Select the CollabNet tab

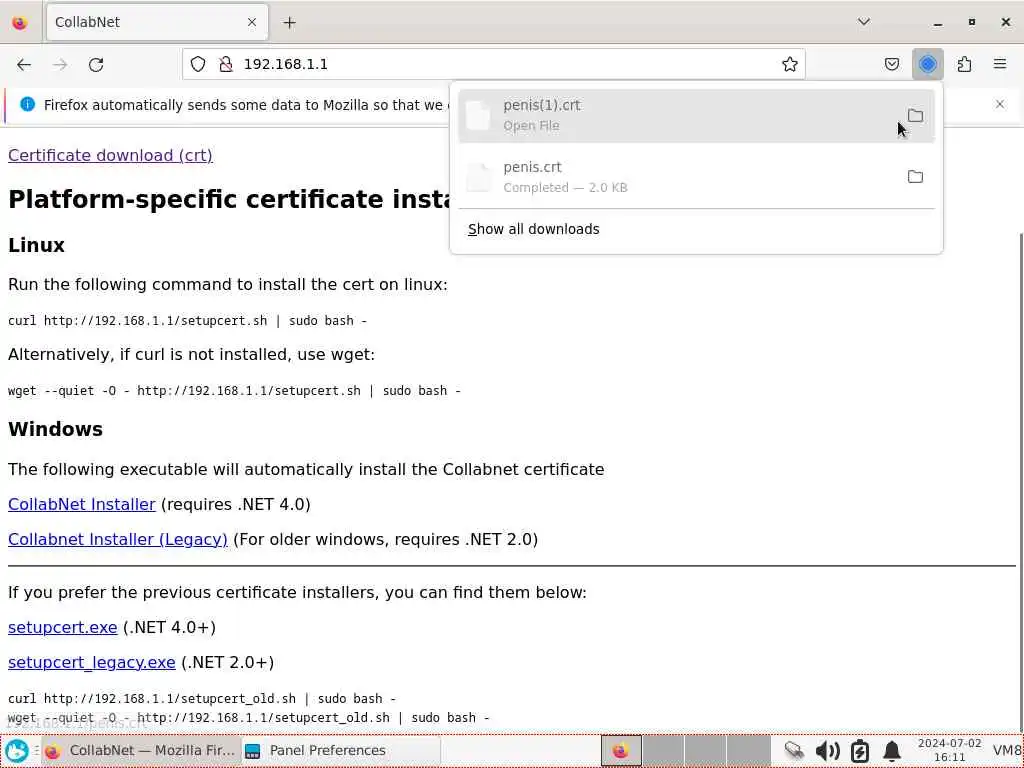(x=157, y=22)
